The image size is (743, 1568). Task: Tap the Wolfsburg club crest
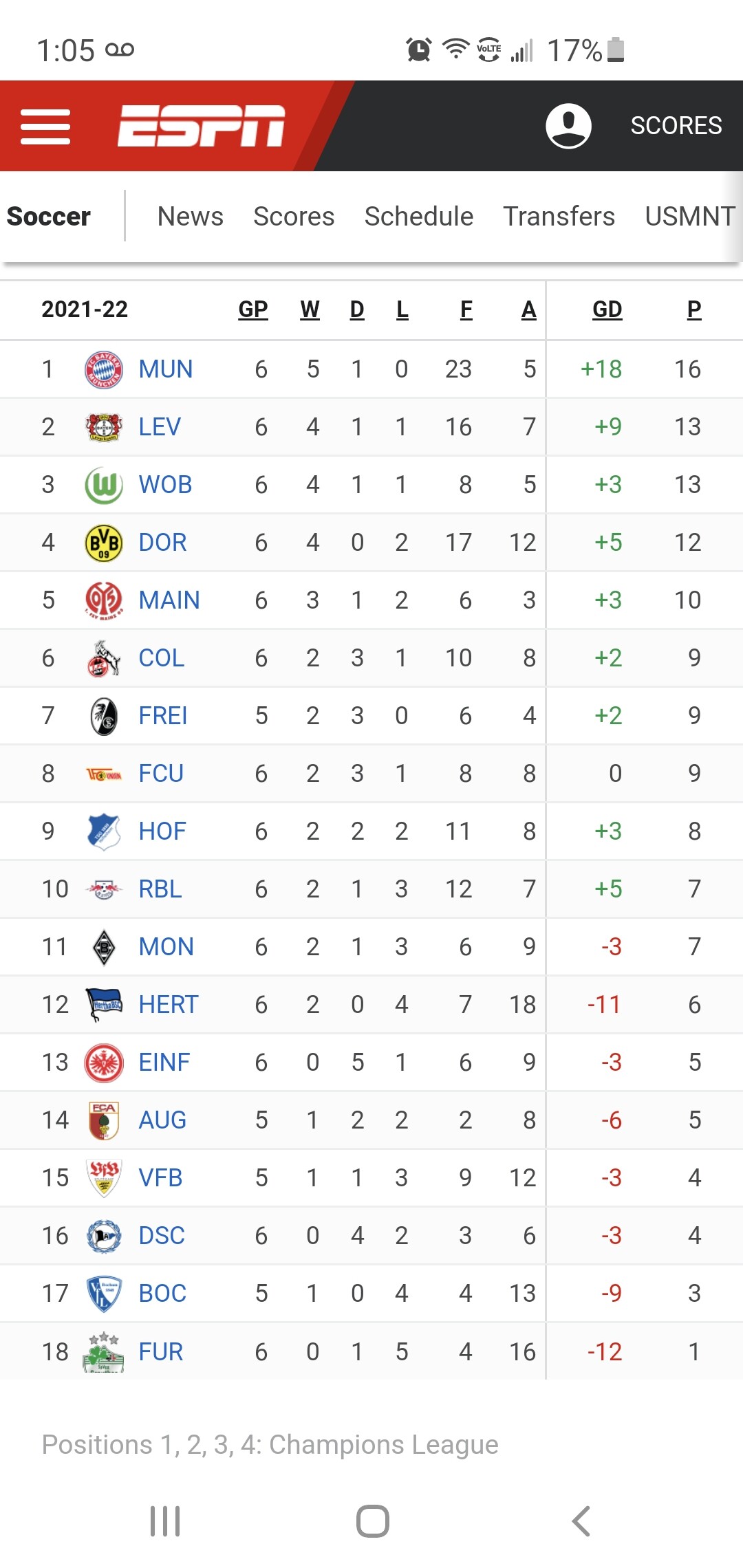tap(103, 485)
